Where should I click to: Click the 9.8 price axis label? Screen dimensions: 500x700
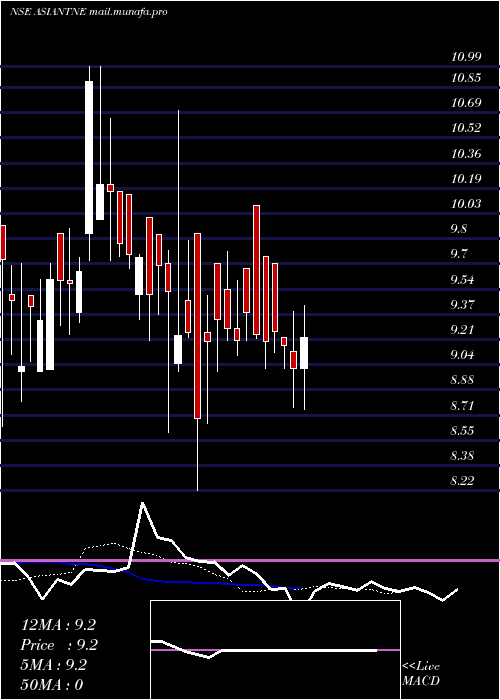pyautogui.click(x=458, y=229)
